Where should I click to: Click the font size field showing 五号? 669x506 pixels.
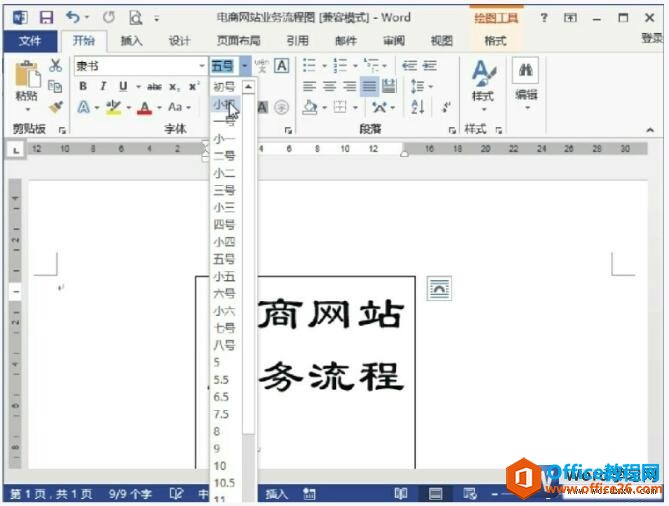[224, 66]
